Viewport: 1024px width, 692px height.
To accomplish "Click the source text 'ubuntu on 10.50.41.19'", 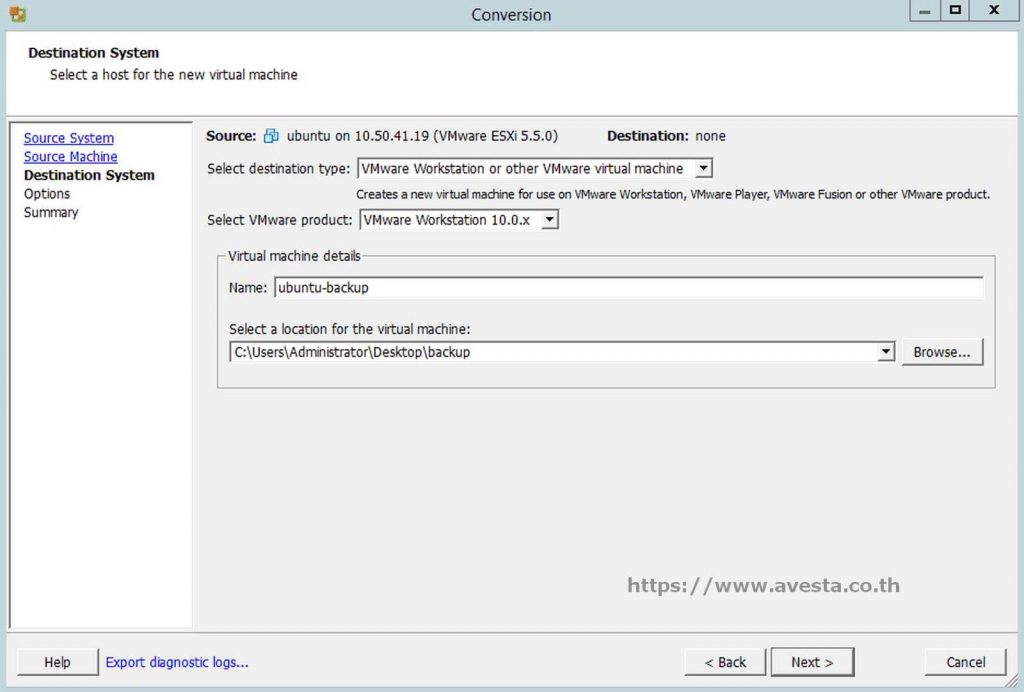I will point(358,136).
